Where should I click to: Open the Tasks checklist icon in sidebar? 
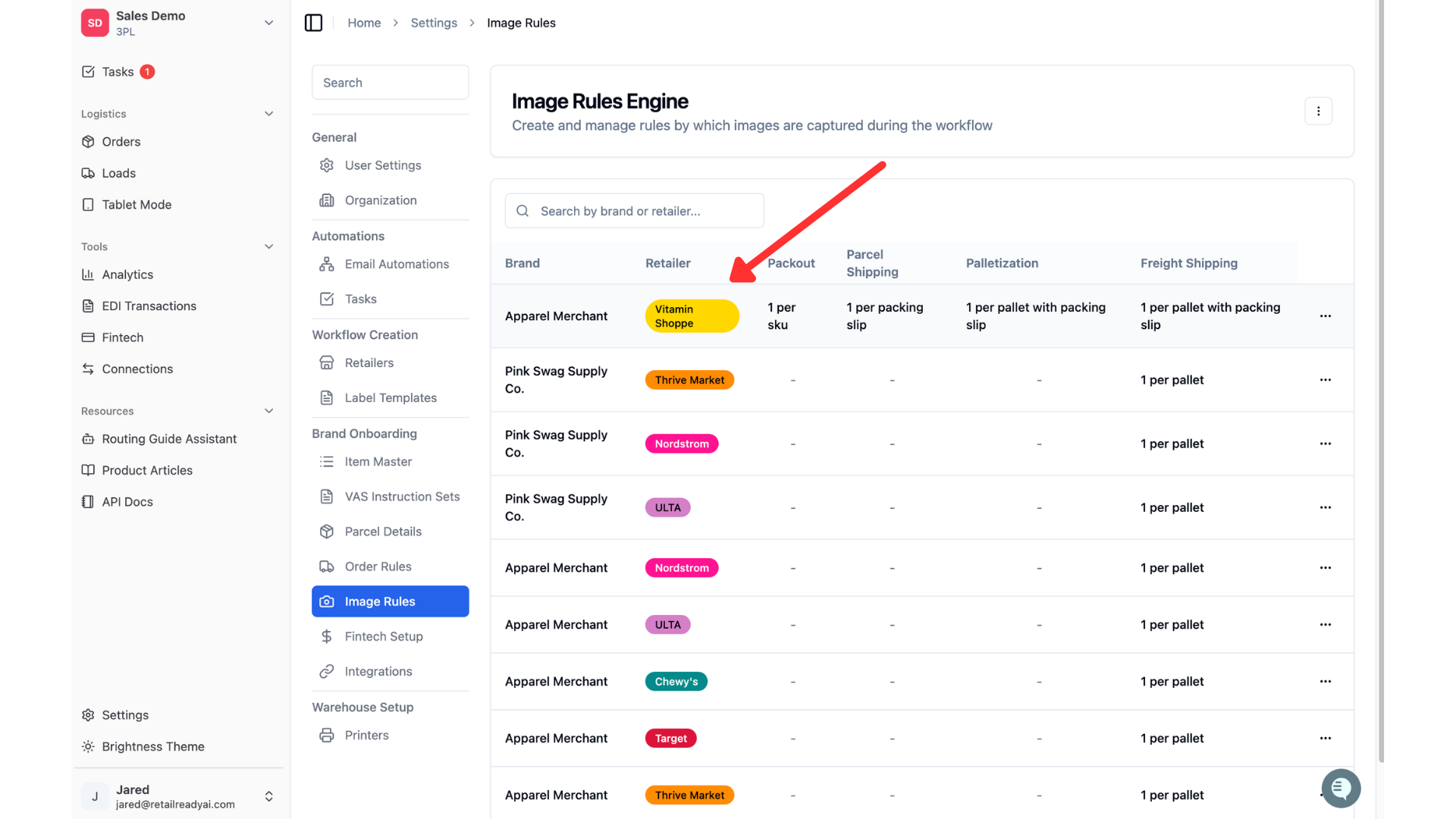(88, 71)
